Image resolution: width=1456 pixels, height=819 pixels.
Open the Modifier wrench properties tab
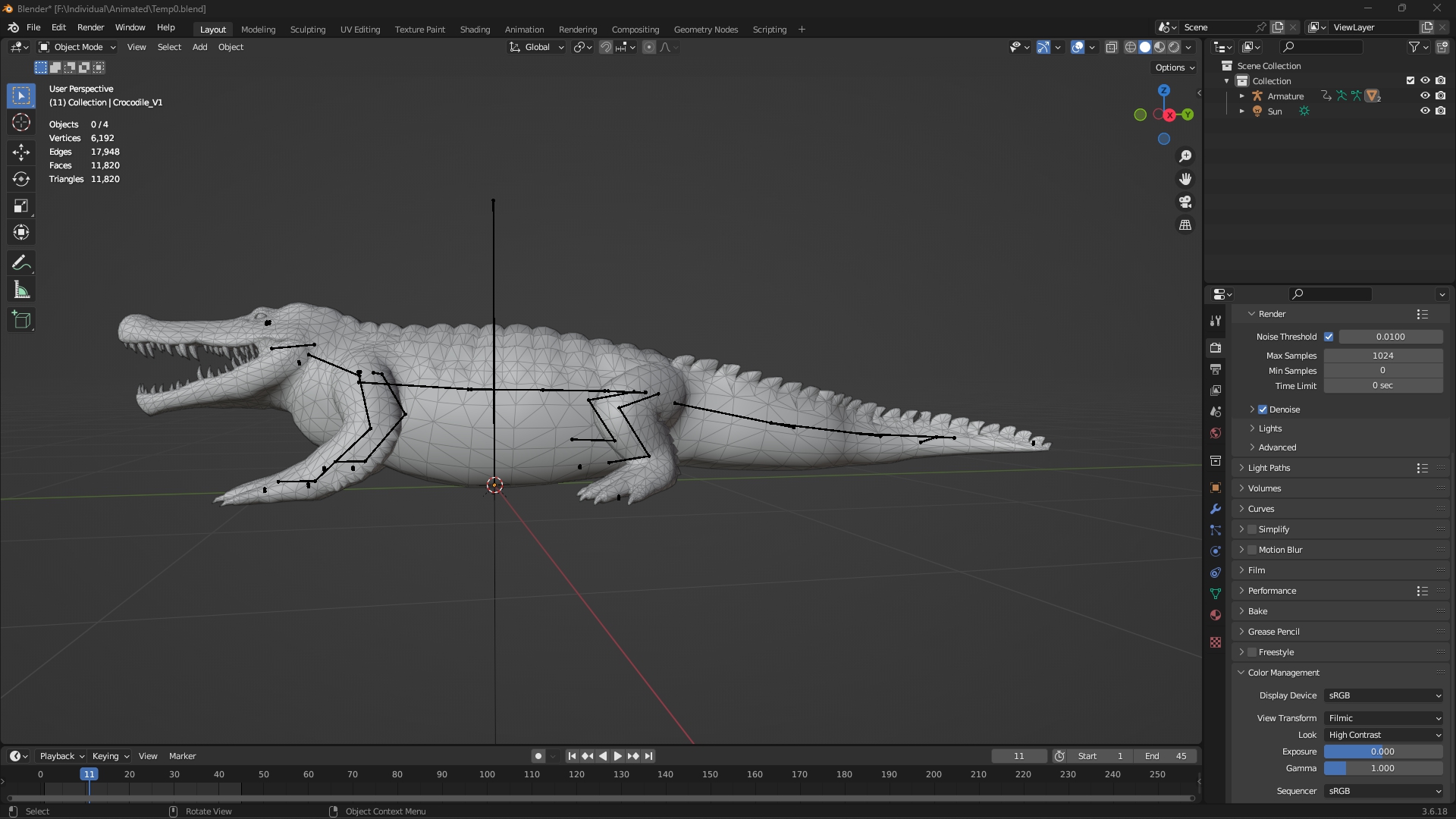[x=1216, y=509]
